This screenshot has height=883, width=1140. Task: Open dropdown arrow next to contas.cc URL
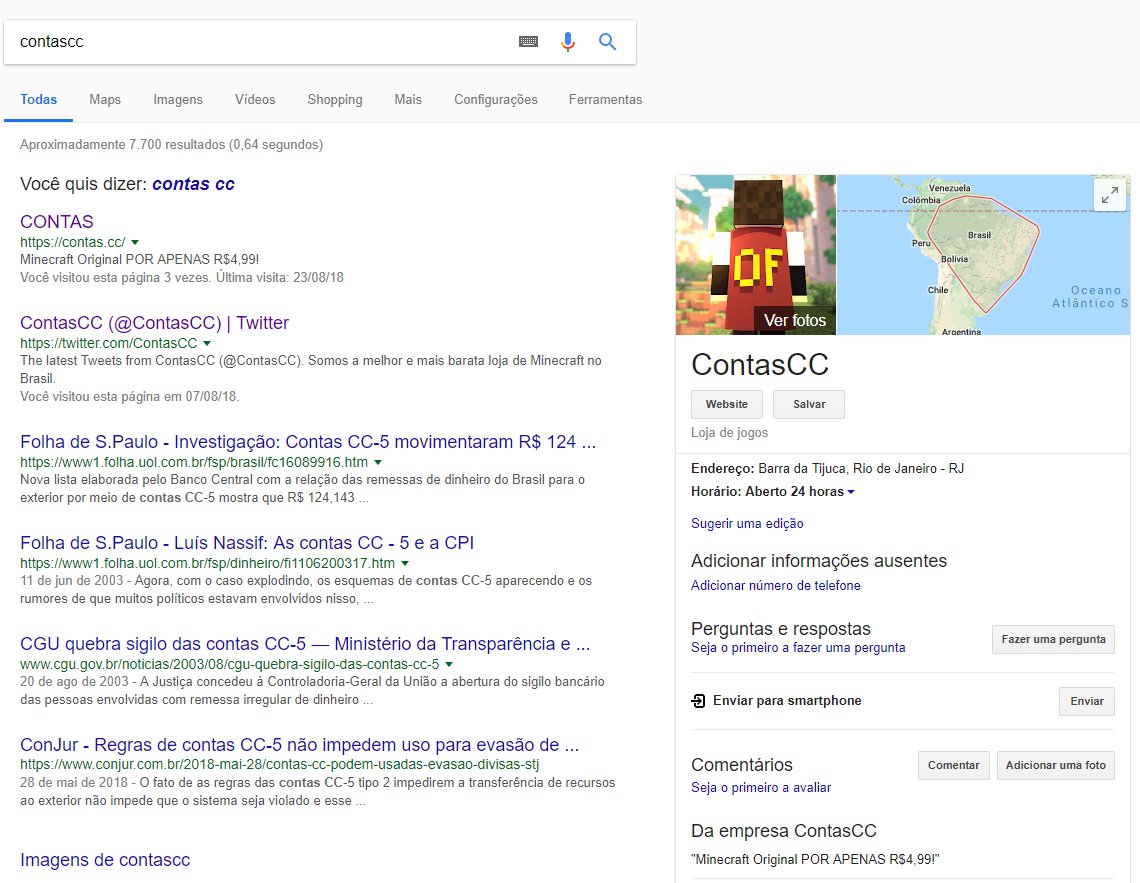pyautogui.click(x=135, y=243)
